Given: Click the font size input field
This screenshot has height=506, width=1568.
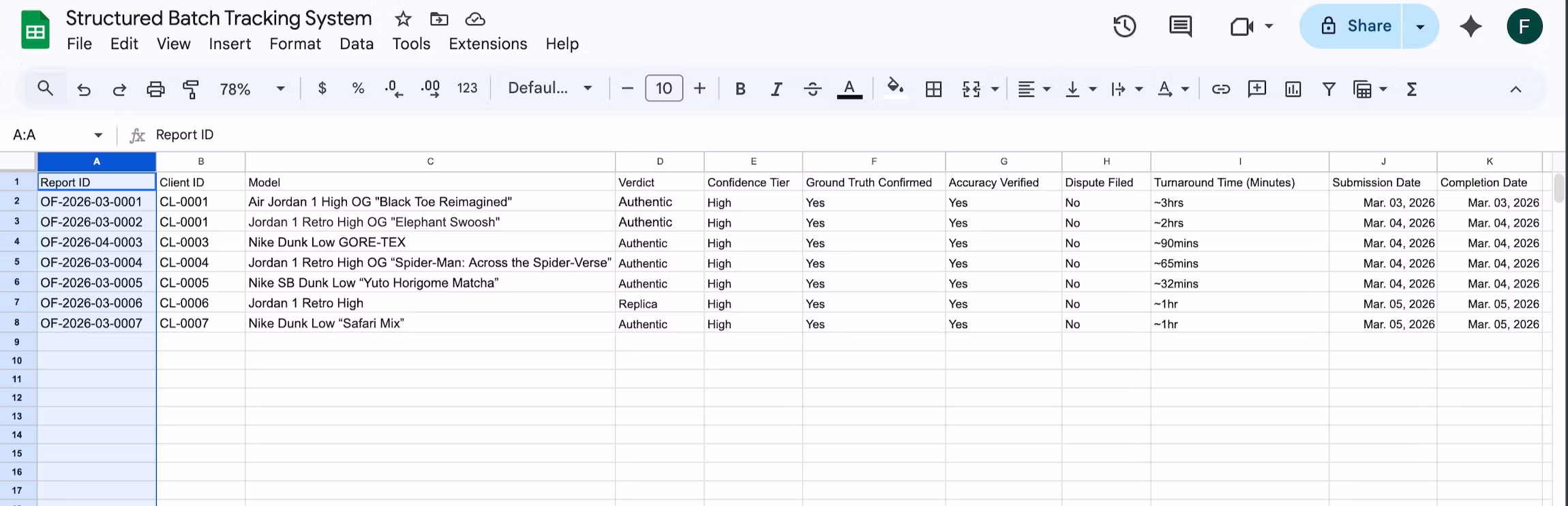Looking at the screenshot, I should (663, 89).
